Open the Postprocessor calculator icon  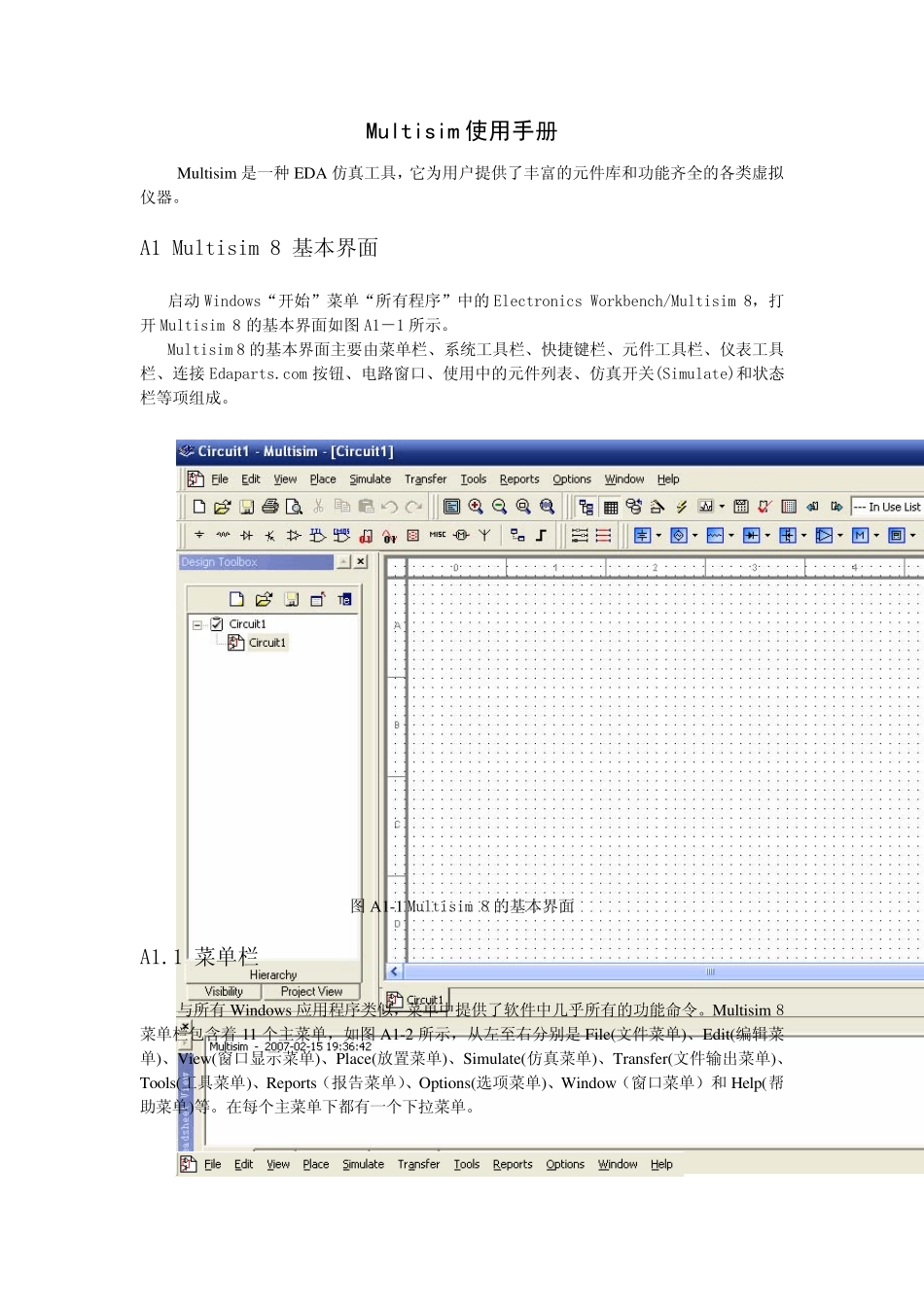point(741,507)
